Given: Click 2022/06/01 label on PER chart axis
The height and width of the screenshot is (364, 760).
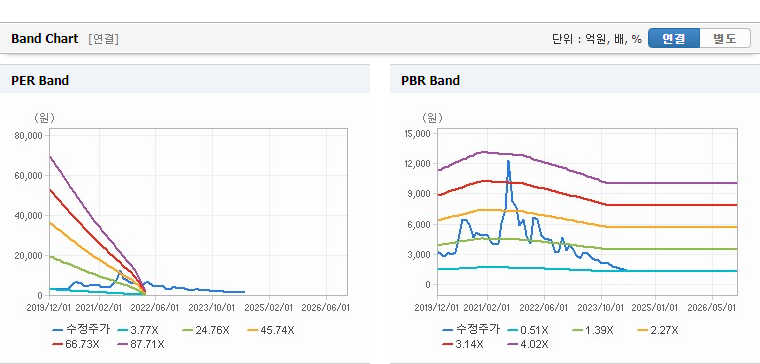Looking at the screenshot, I should coord(155,307).
